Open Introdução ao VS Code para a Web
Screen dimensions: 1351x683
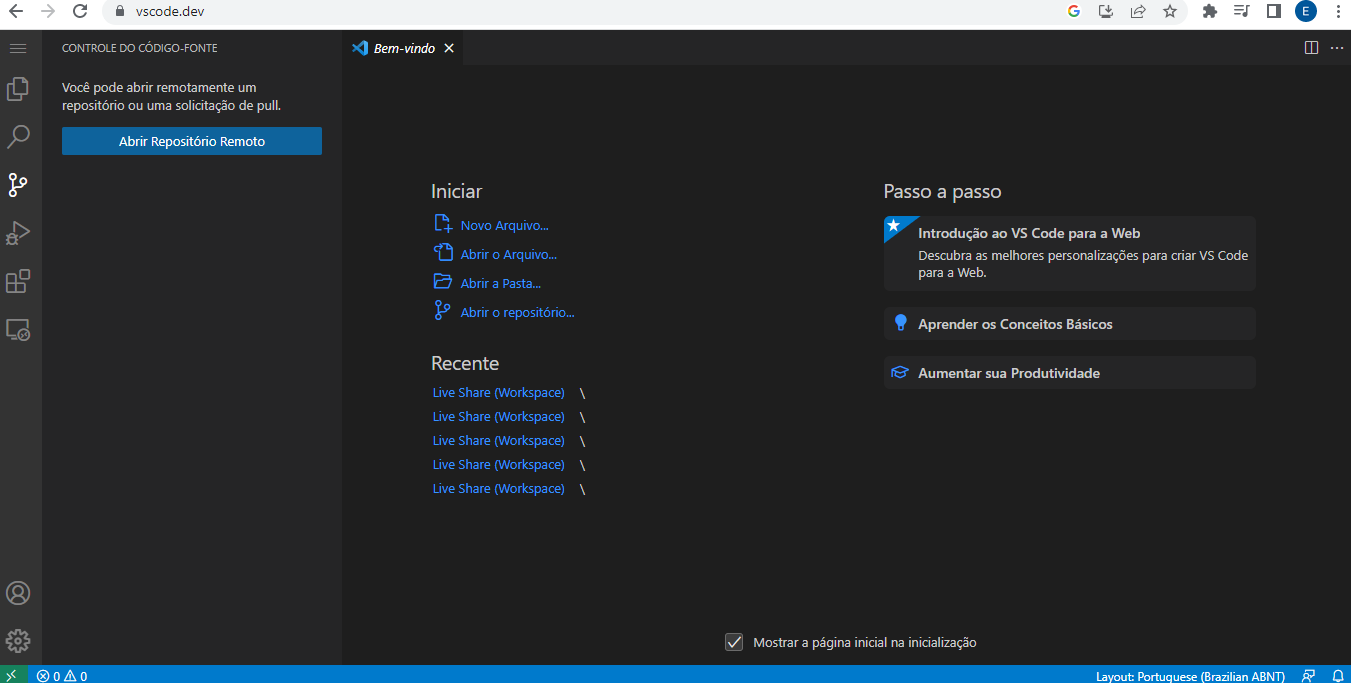[1069, 253]
